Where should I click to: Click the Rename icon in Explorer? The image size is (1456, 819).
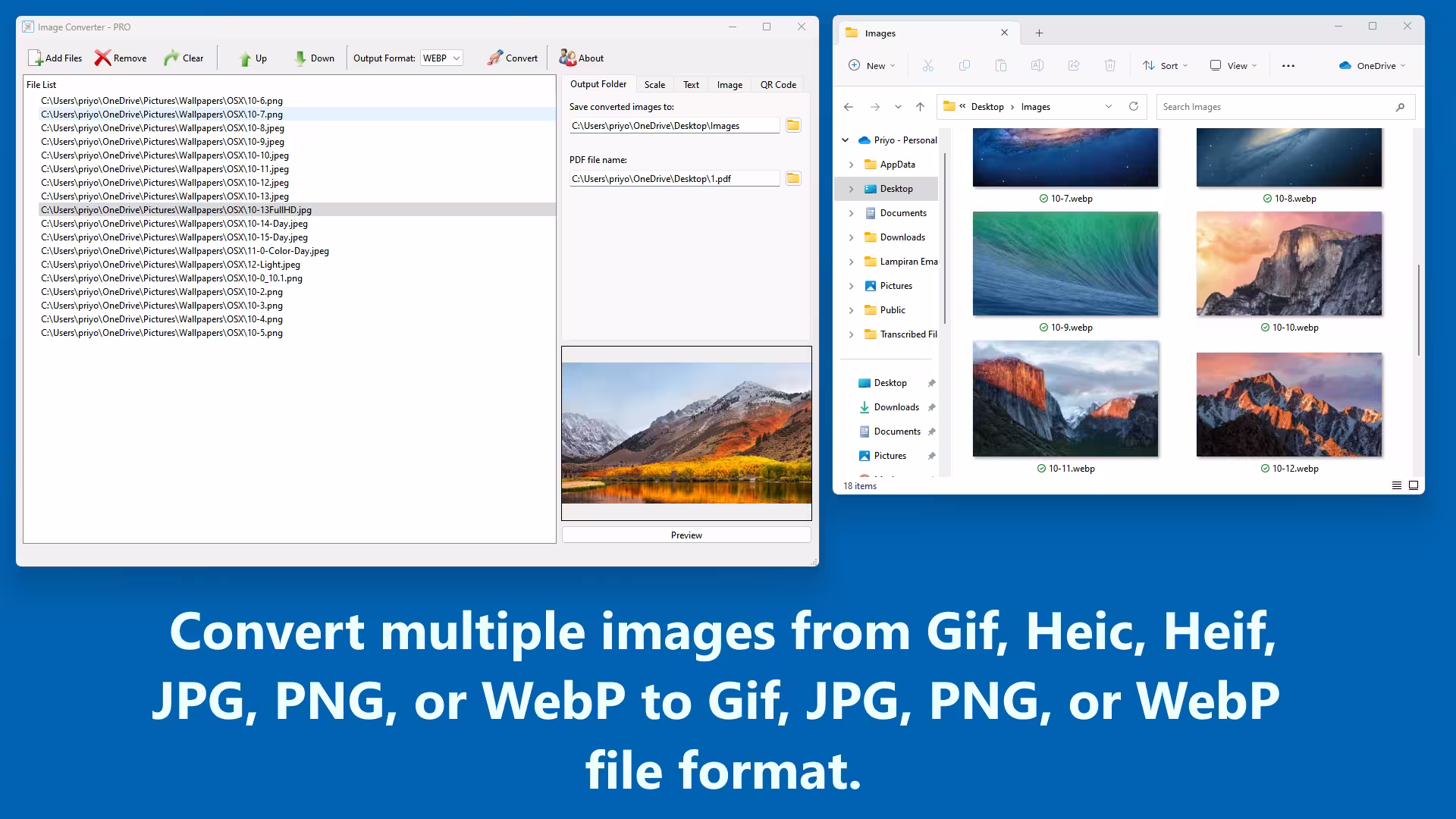pyautogui.click(x=1037, y=65)
